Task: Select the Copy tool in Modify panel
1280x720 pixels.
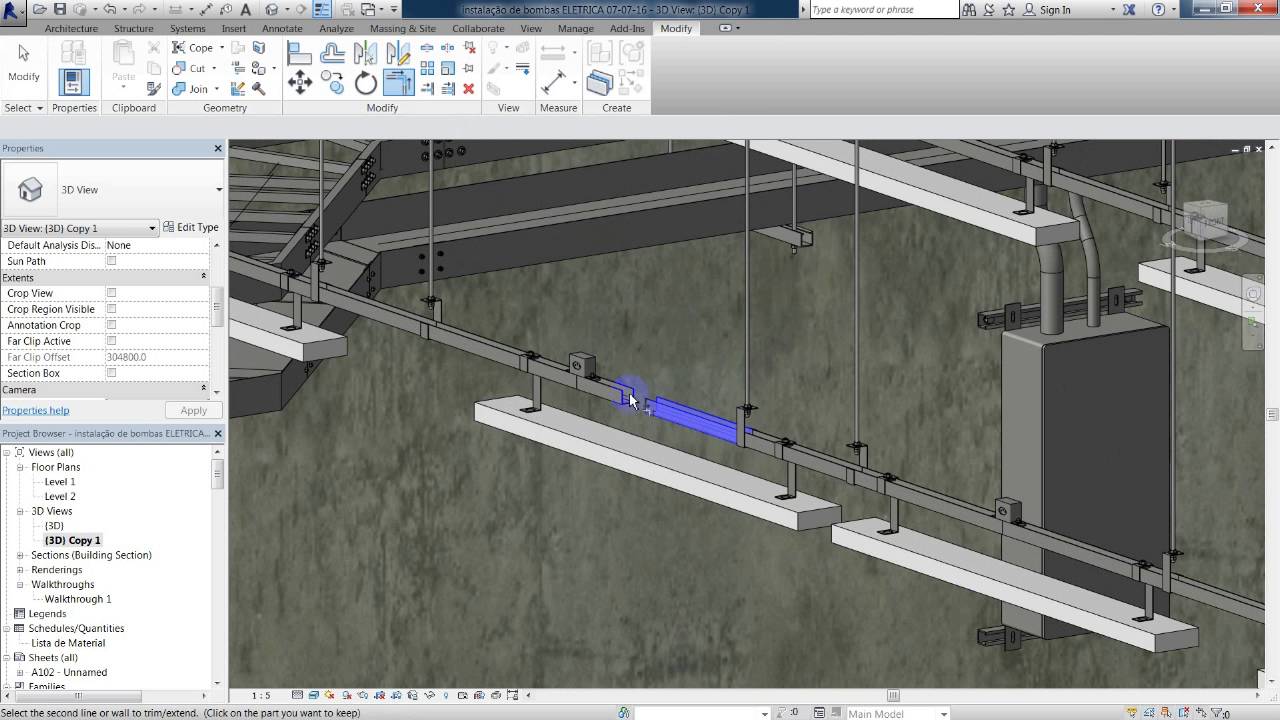Action: 332,83
